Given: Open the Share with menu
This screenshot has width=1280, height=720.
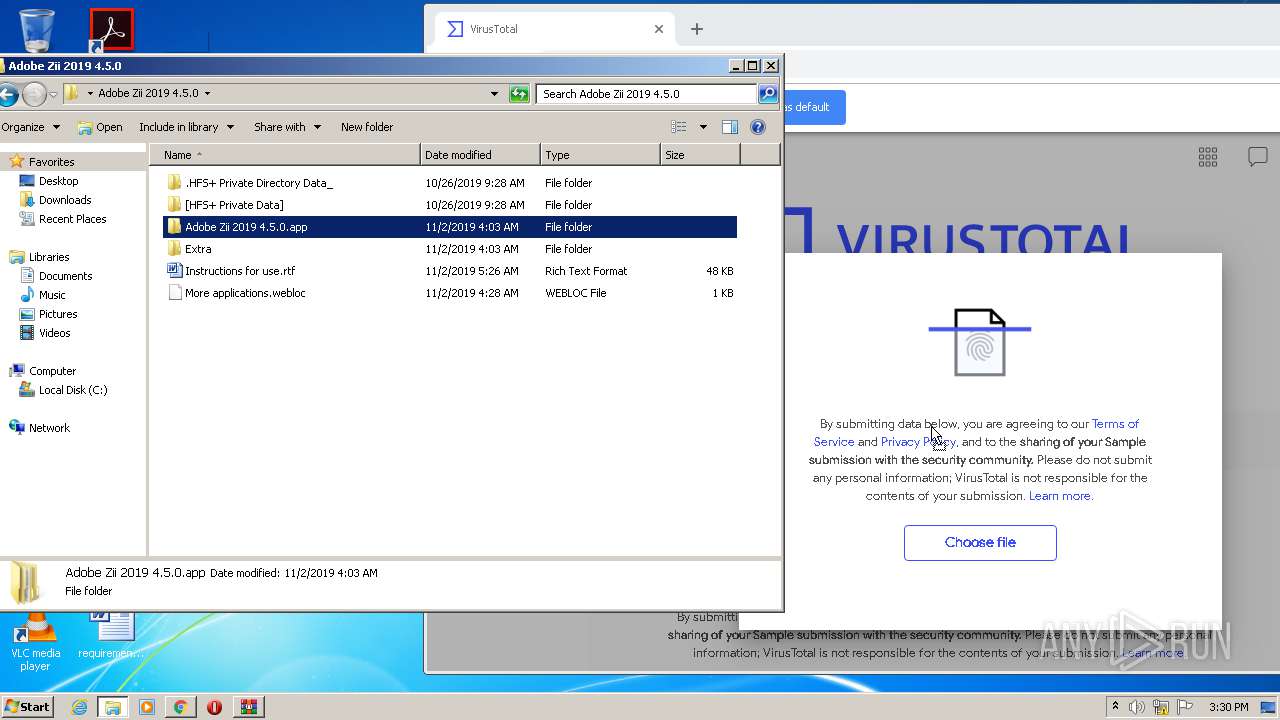Looking at the screenshot, I should pos(287,127).
